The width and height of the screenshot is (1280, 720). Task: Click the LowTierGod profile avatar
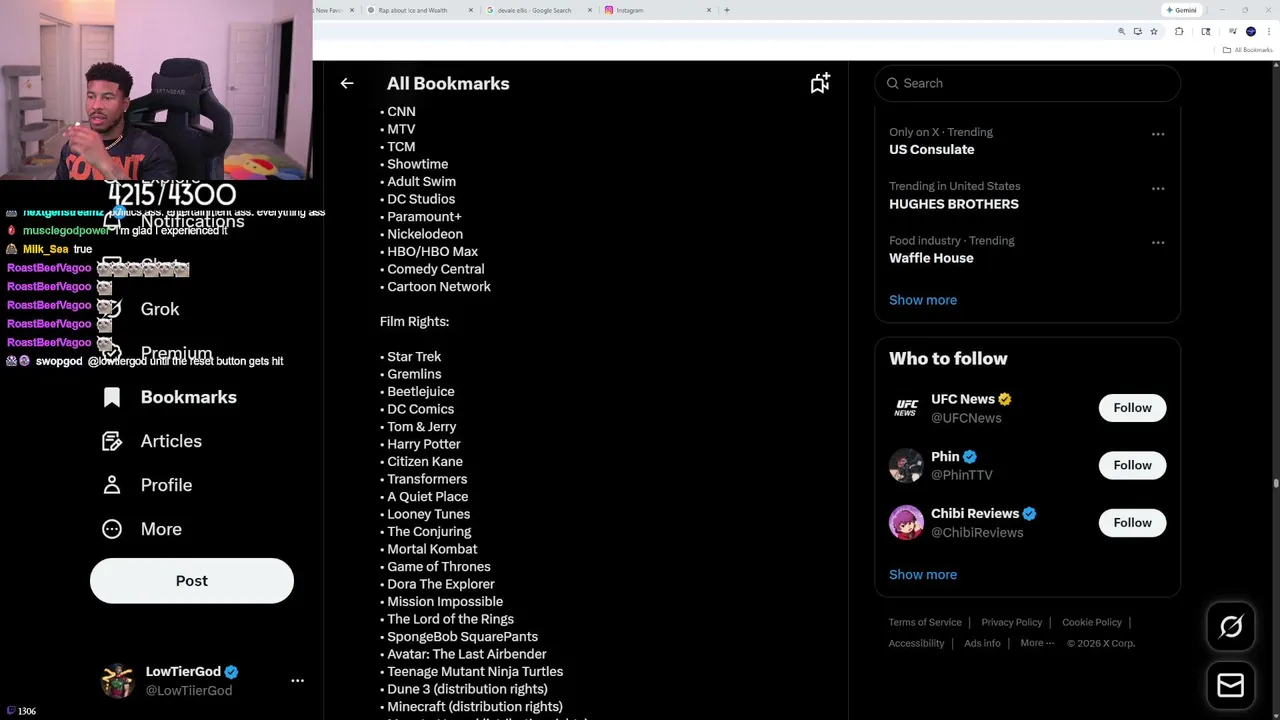pos(118,680)
